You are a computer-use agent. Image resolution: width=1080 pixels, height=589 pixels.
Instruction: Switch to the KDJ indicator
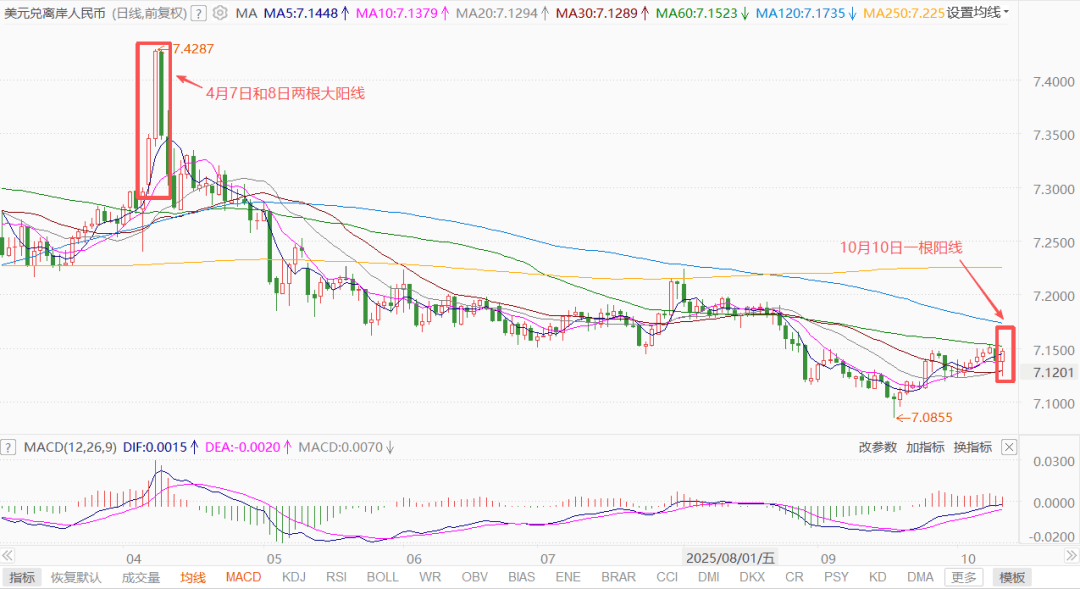(x=294, y=577)
